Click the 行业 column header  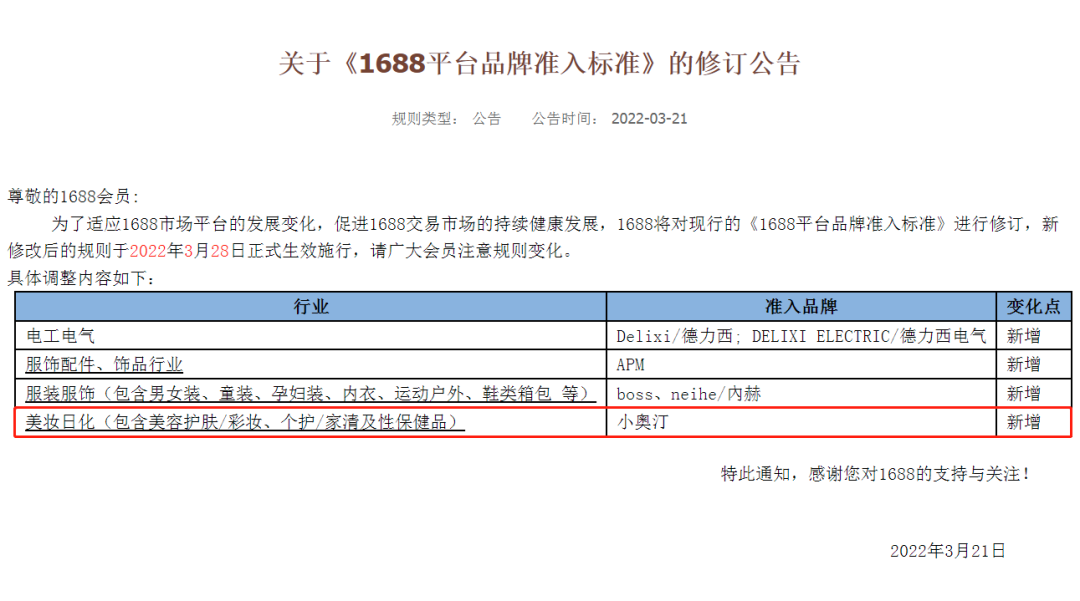[311, 306]
